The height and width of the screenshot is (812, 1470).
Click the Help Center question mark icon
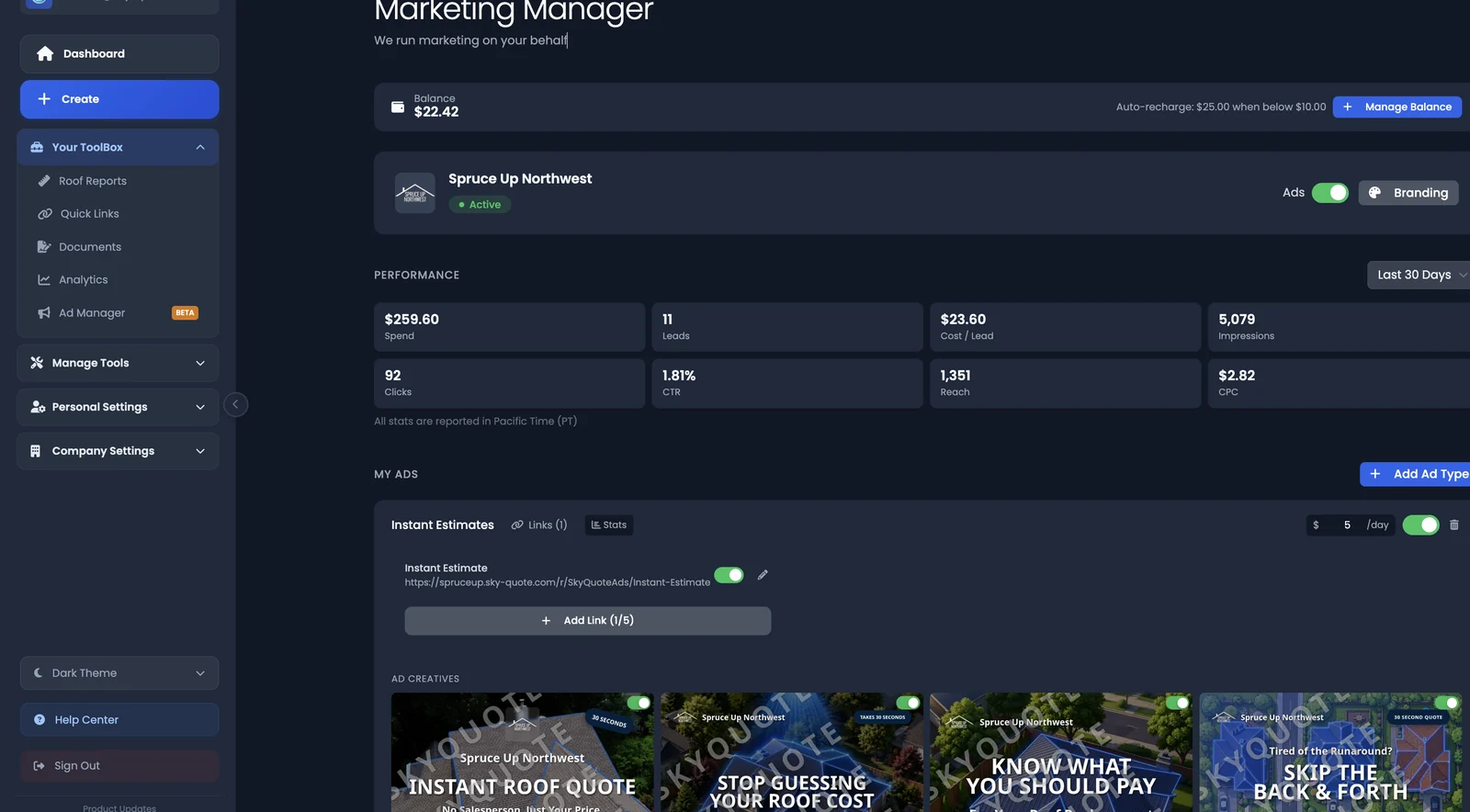click(40, 720)
